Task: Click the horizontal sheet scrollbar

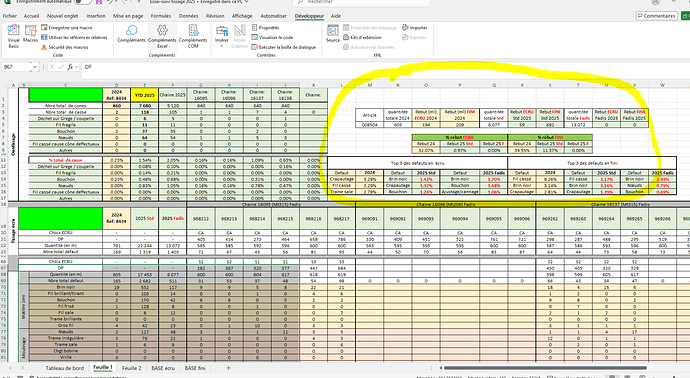Action: pos(545,368)
